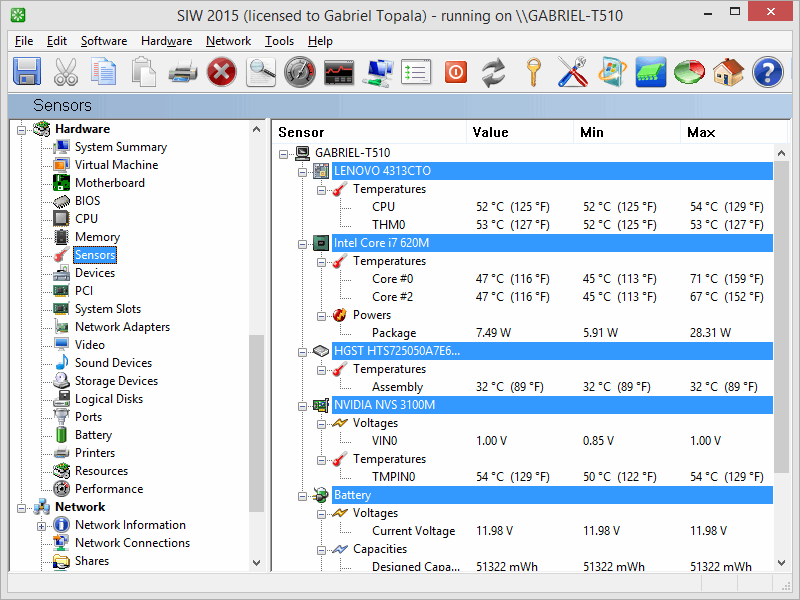Open the Save report tool
Image resolution: width=800 pixels, height=600 pixels.
tap(27, 72)
